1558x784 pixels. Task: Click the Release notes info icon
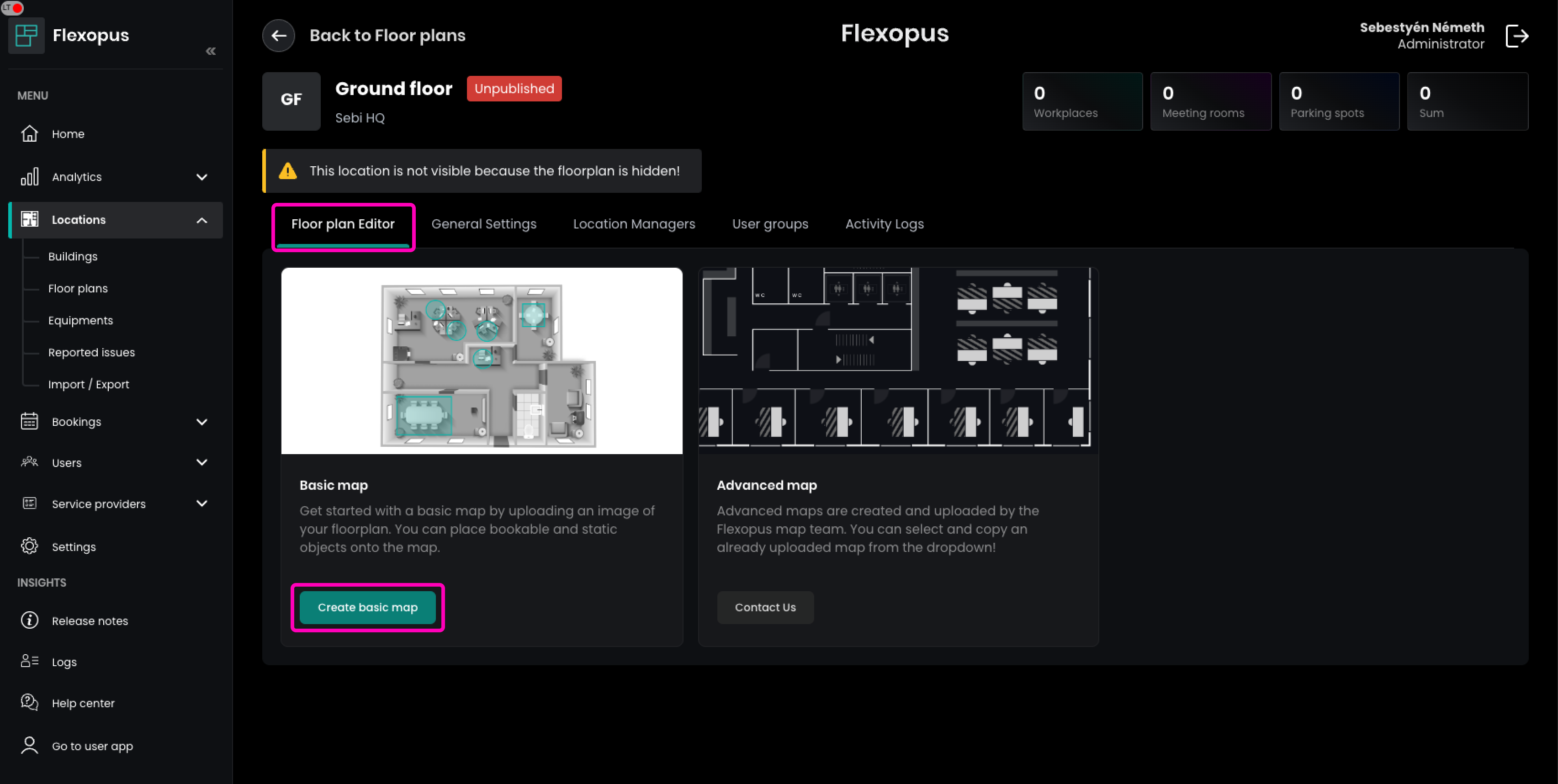tap(29, 620)
